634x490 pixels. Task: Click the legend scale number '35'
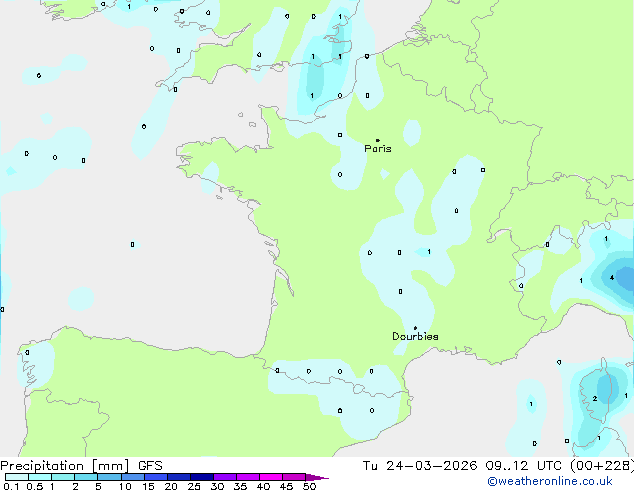240,486
